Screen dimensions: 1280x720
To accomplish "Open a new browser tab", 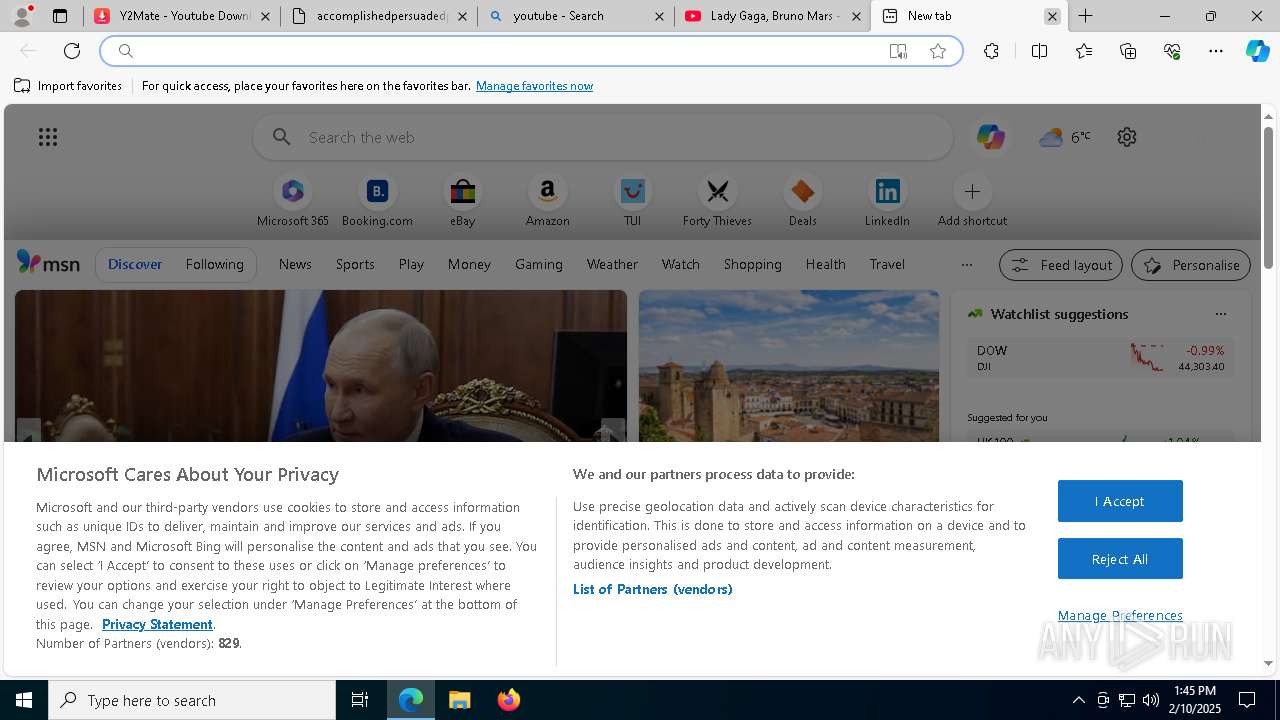I will coord(1085,16).
